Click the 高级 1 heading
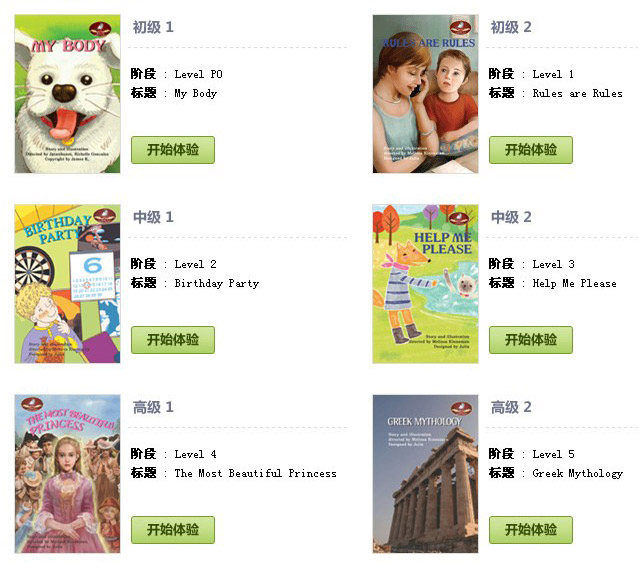 tap(153, 407)
